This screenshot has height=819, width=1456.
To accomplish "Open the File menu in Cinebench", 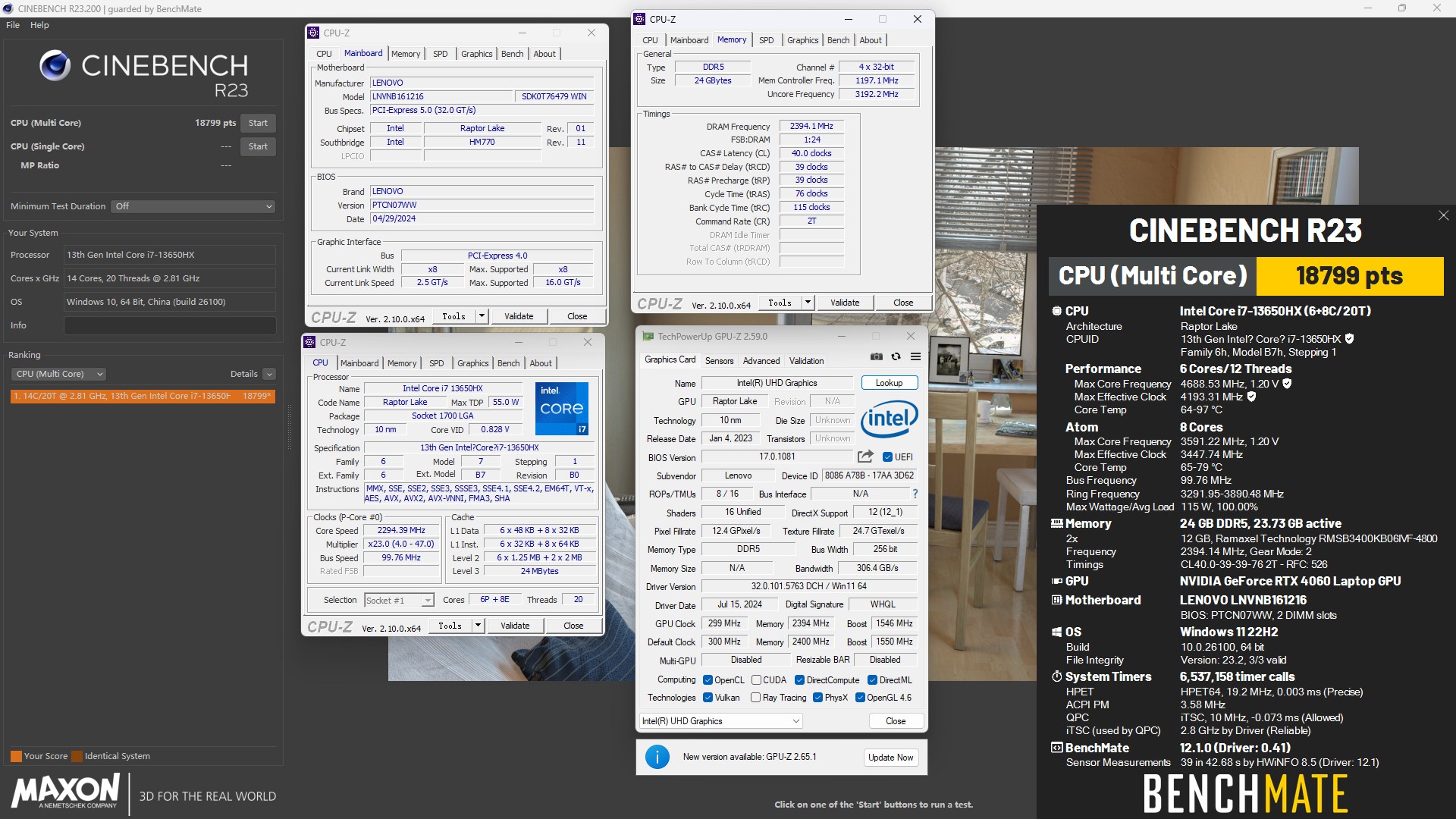I will [x=13, y=25].
